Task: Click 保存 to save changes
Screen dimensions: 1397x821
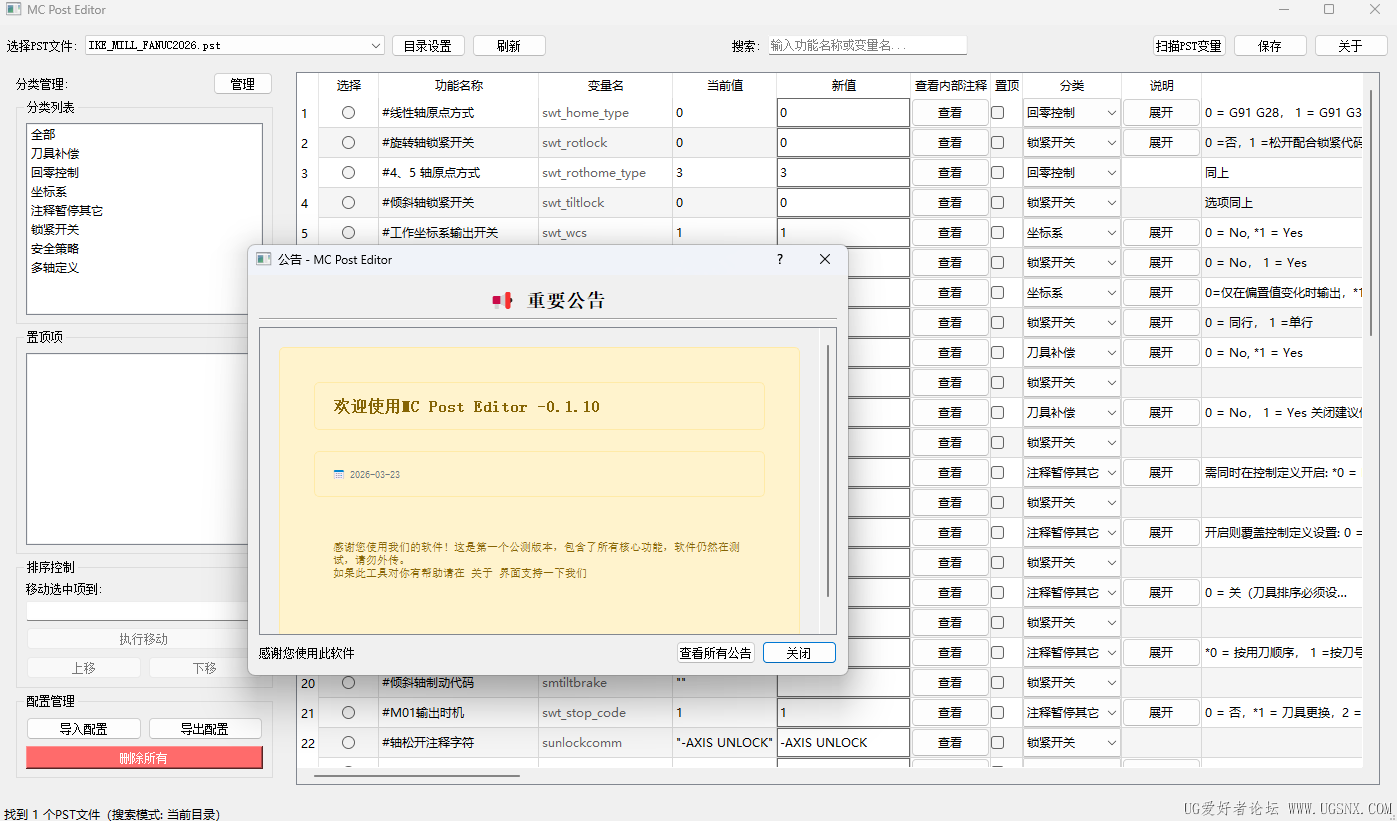Action: pos(1270,45)
